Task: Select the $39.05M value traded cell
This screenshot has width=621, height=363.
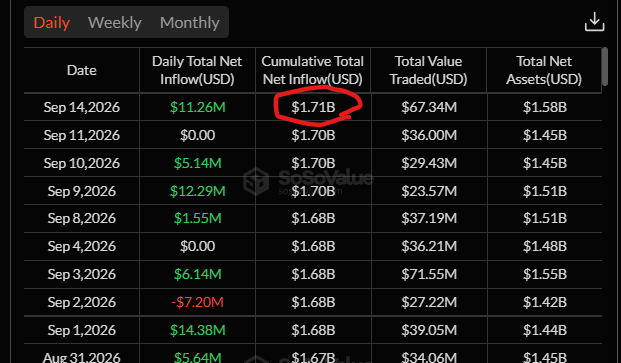Action: pos(429,330)
